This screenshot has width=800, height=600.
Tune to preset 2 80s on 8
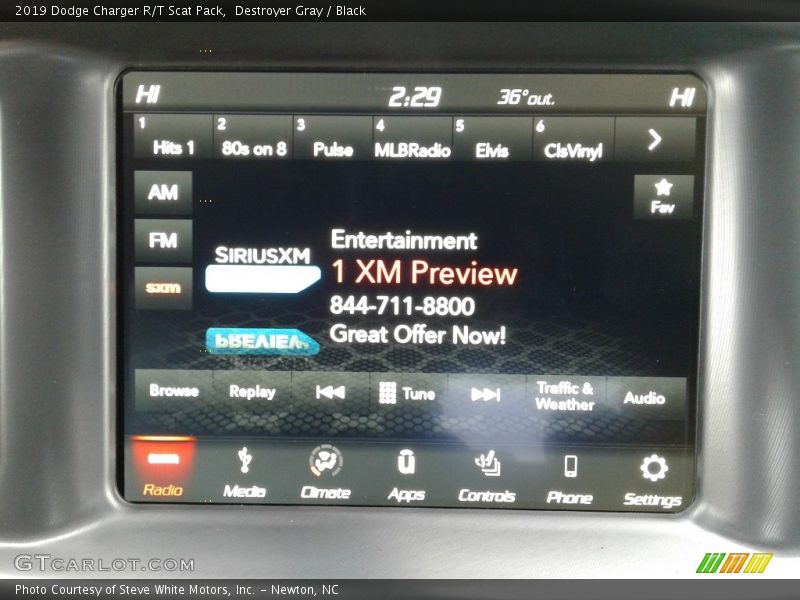254,138
